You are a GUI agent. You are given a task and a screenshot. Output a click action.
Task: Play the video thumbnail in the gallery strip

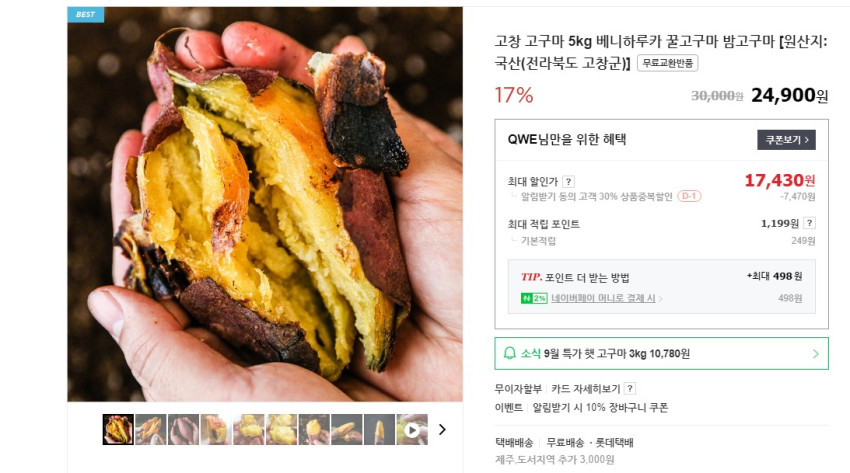[x=412, y=430]
